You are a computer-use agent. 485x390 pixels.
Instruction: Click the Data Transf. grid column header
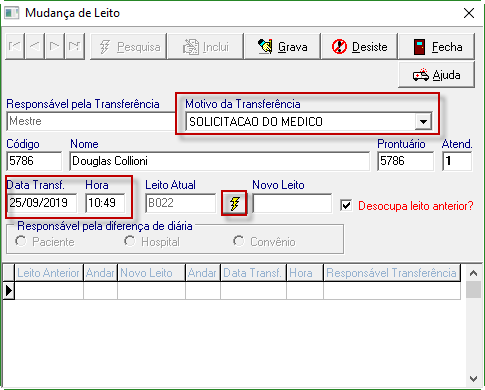pyautogui.click(x=253, y=273)
